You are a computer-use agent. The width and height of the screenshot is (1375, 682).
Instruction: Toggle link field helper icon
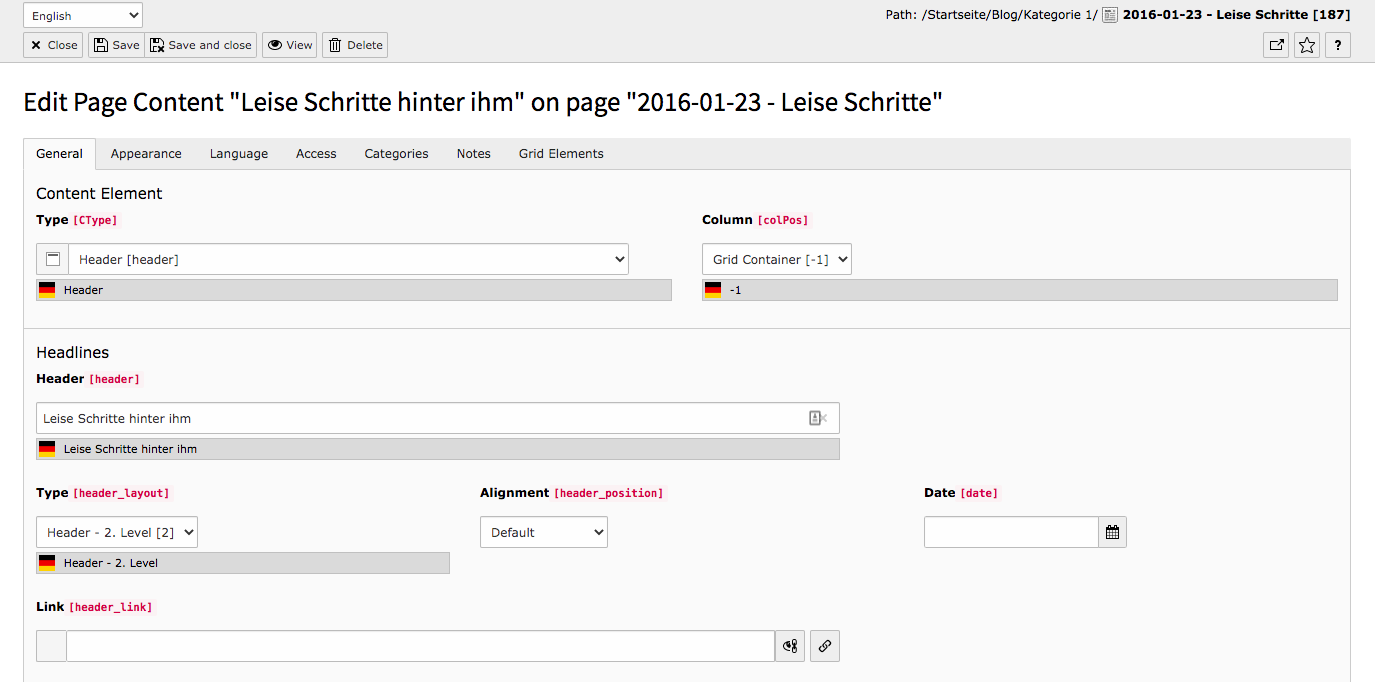click(790, 646)
